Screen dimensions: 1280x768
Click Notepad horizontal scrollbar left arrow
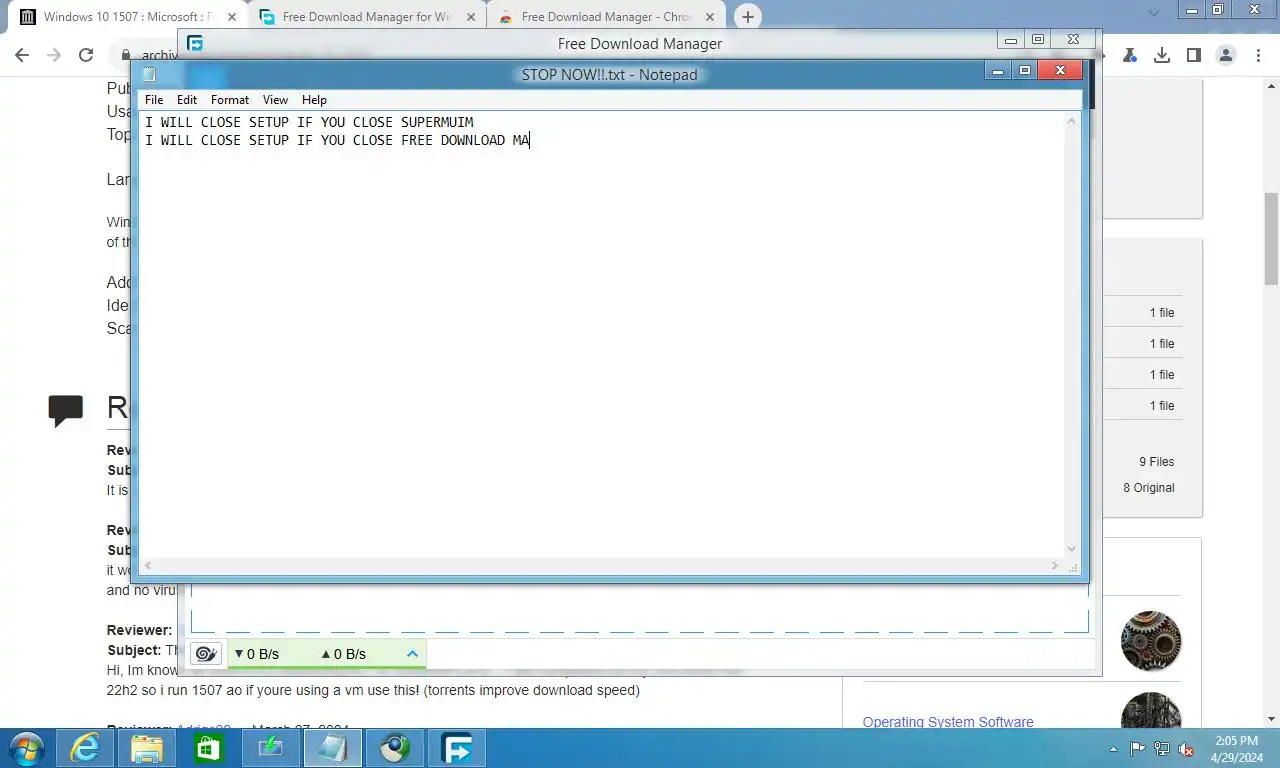click(x=148, y=566)
